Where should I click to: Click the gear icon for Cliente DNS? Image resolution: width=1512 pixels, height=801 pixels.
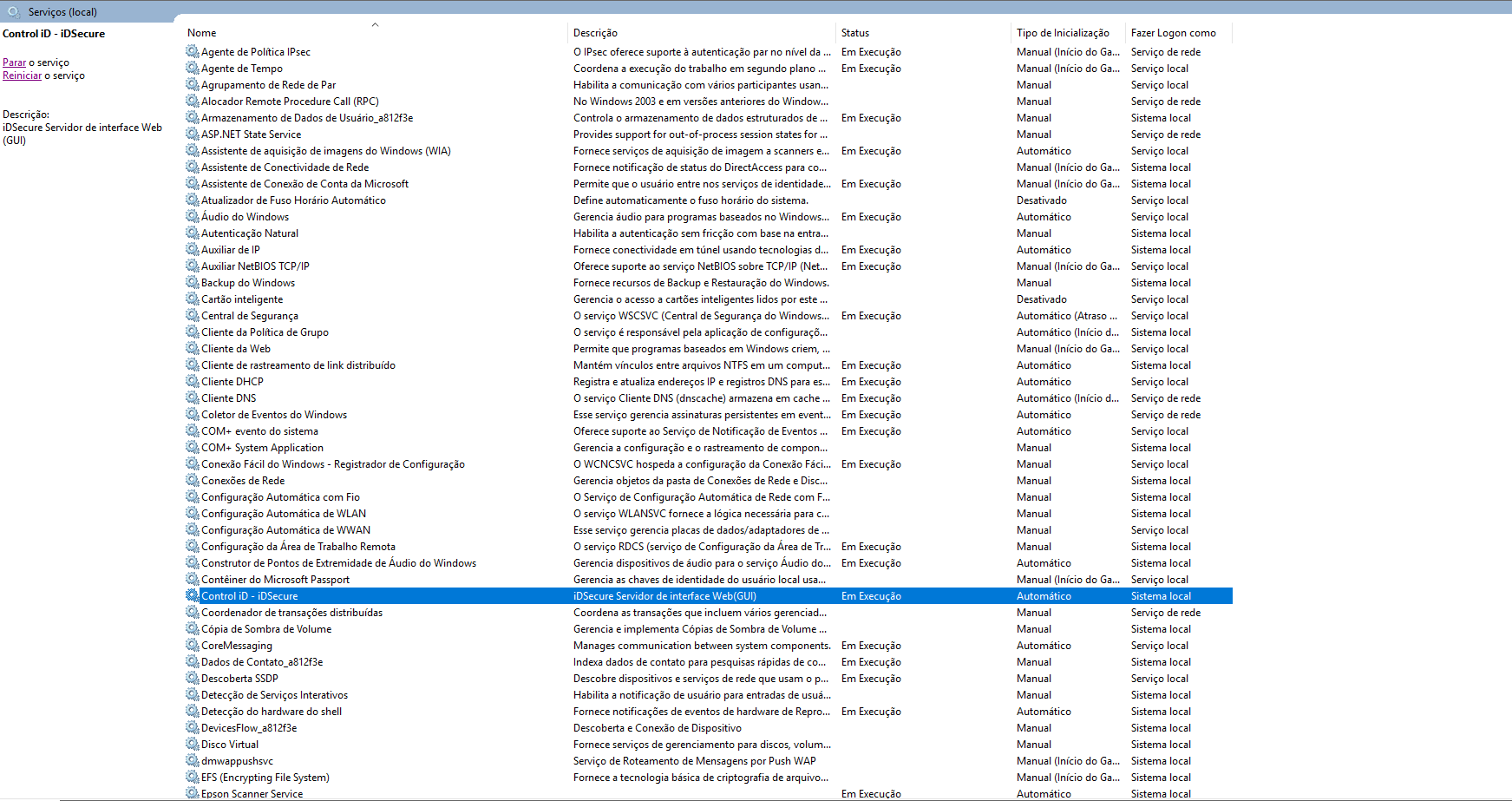click(x=192, y=398)
